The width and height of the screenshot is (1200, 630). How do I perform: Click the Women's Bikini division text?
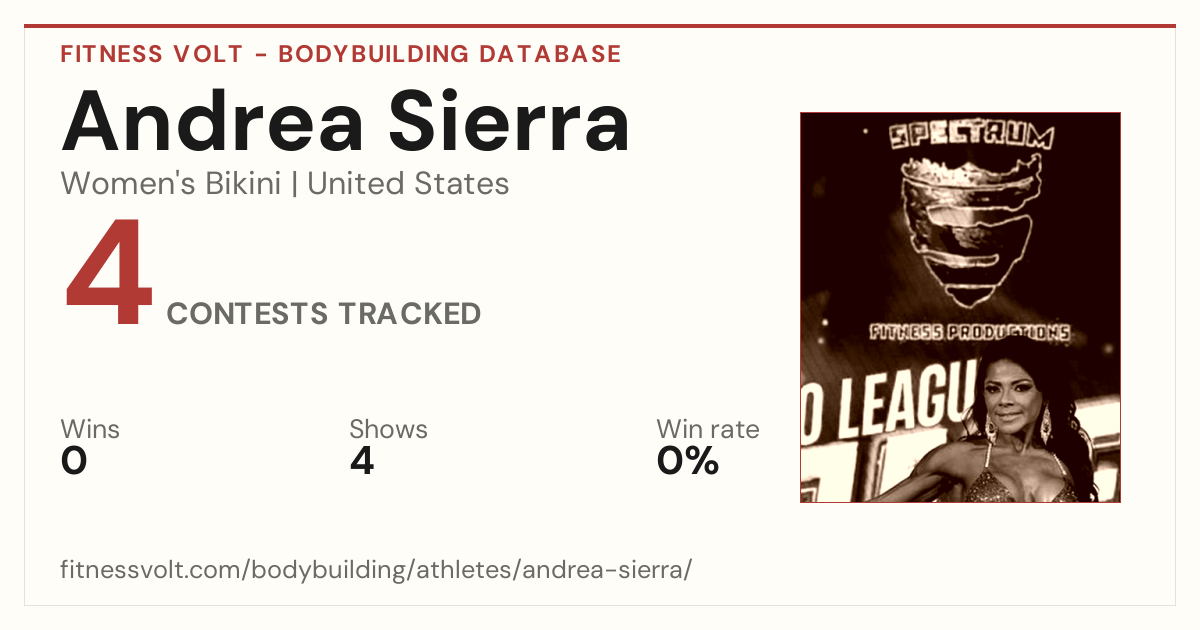click(171, 184)
